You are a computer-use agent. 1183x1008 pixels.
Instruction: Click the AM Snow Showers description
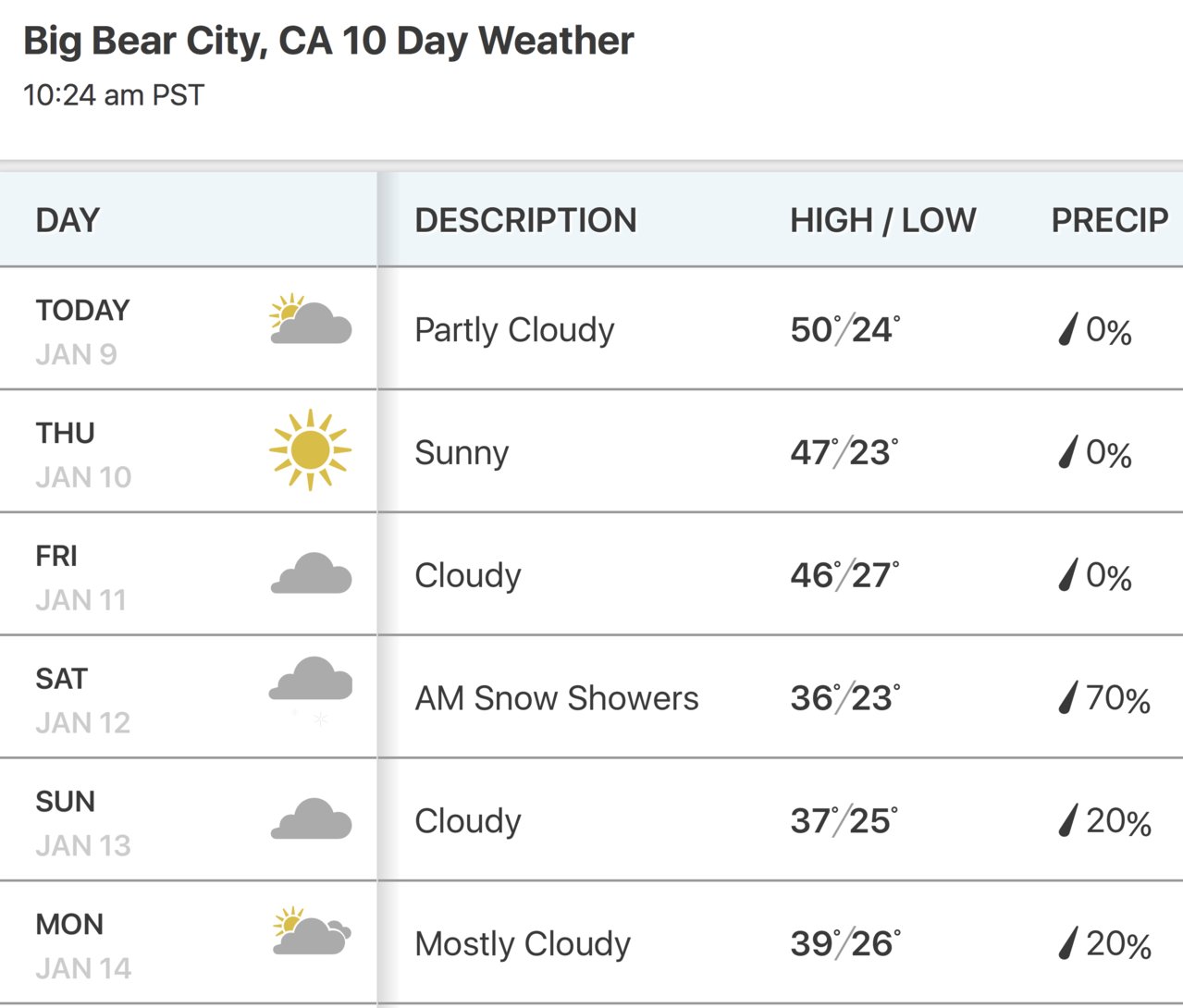pyautogui.click(x=557, y=698)
